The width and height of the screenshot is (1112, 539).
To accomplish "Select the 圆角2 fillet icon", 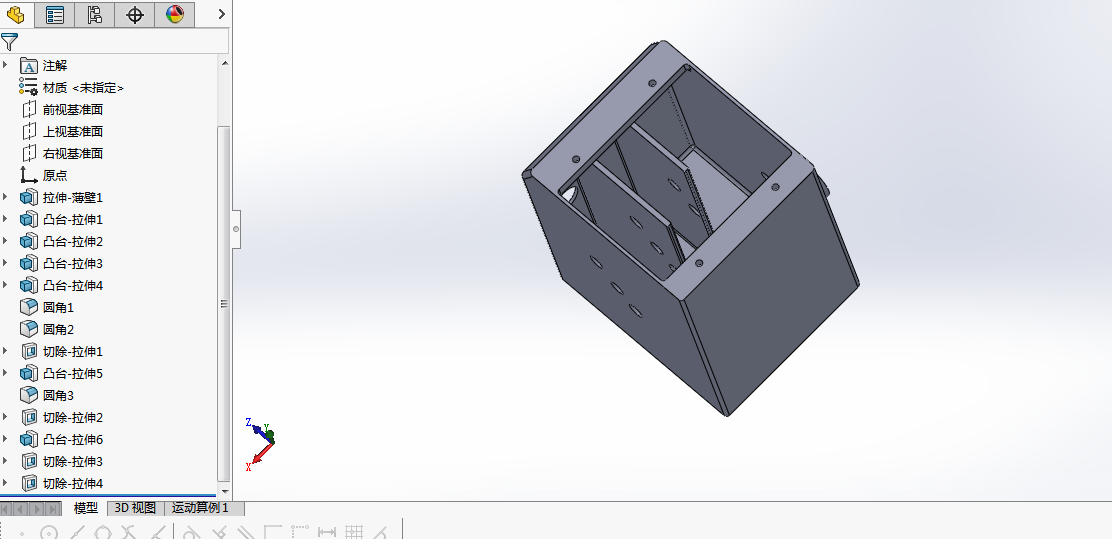I will (28, 329).
